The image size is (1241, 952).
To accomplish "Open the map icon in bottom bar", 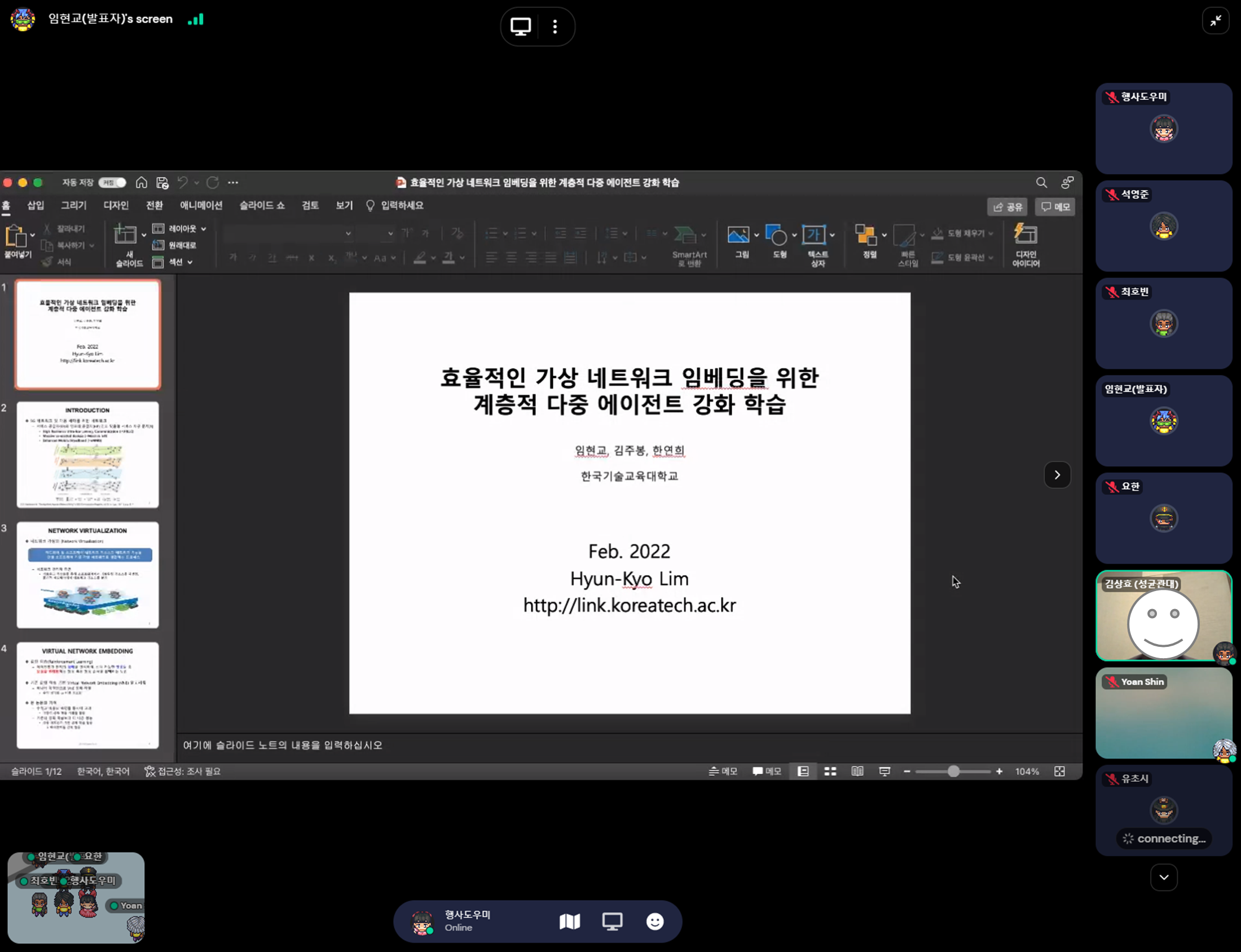I will pos(570,922).
